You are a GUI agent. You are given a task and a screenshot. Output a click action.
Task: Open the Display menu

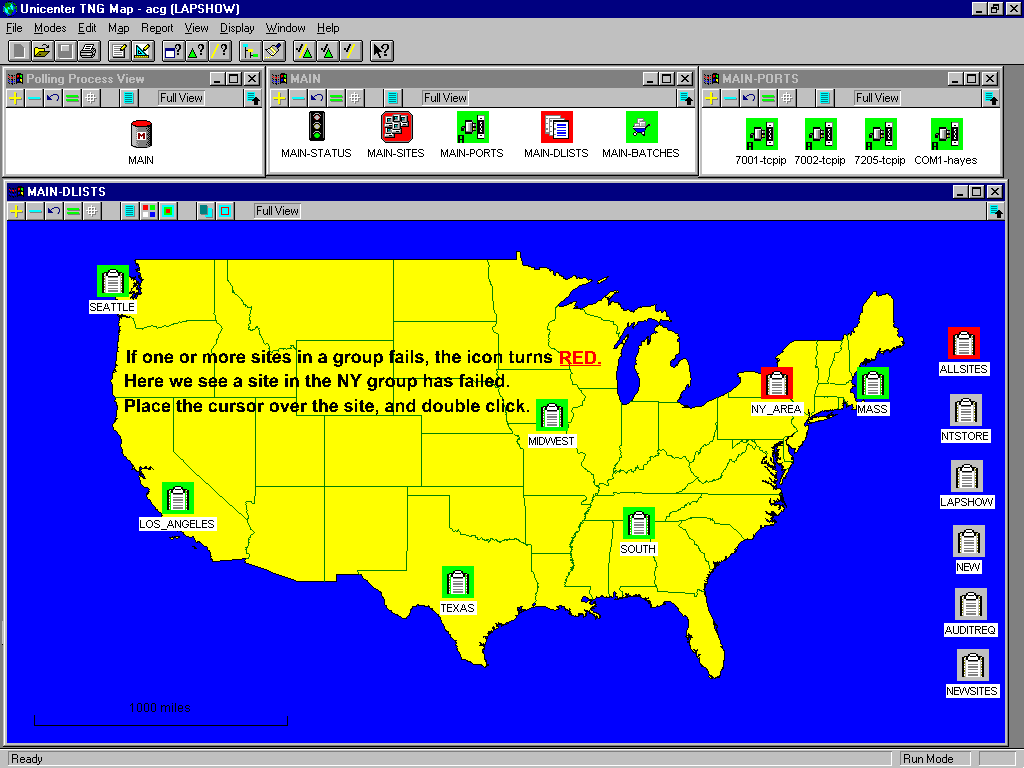[x=236, y=28]
